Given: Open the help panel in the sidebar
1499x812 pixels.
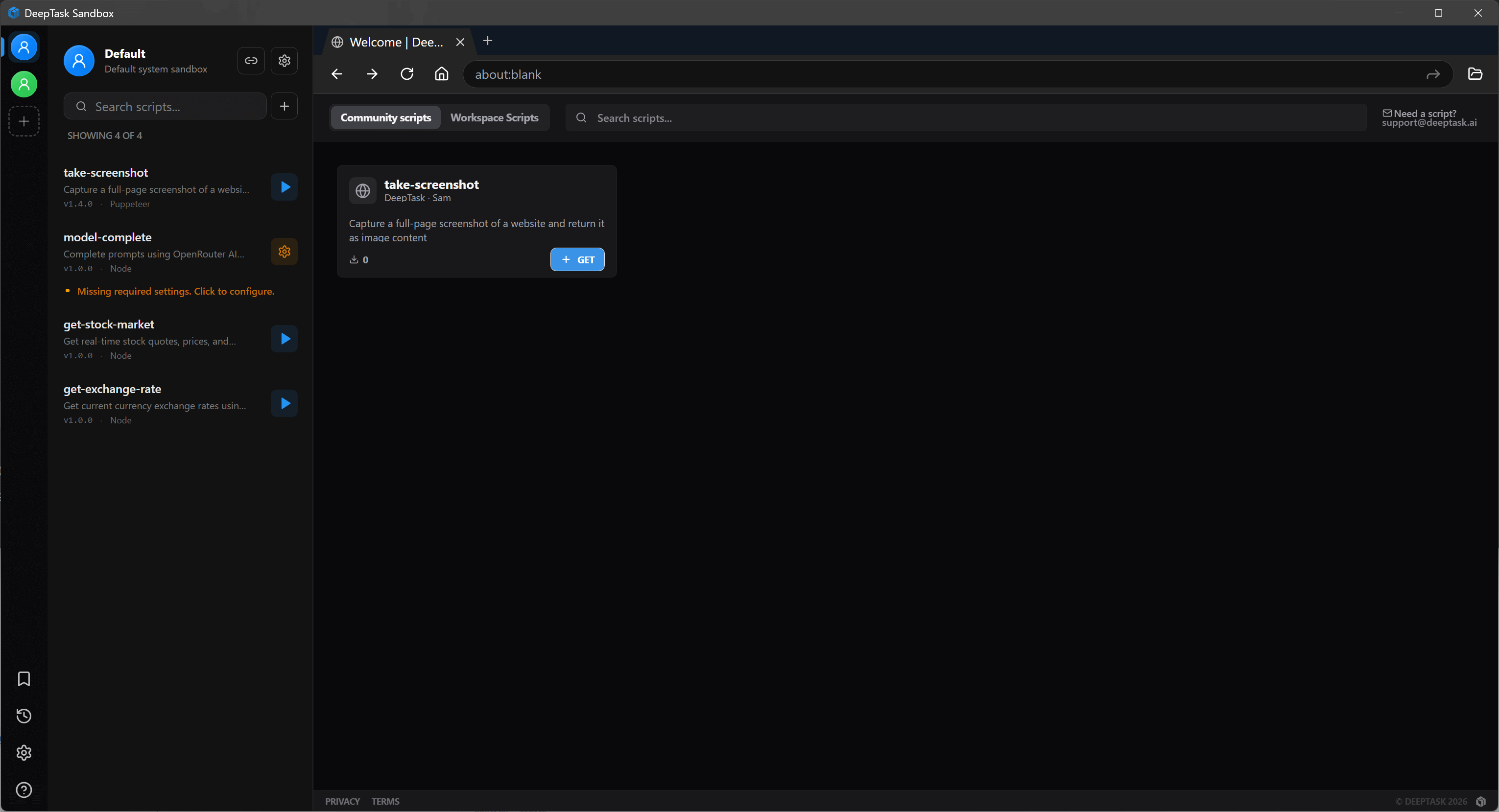Looking at the screenshot, I should (24, 790).
